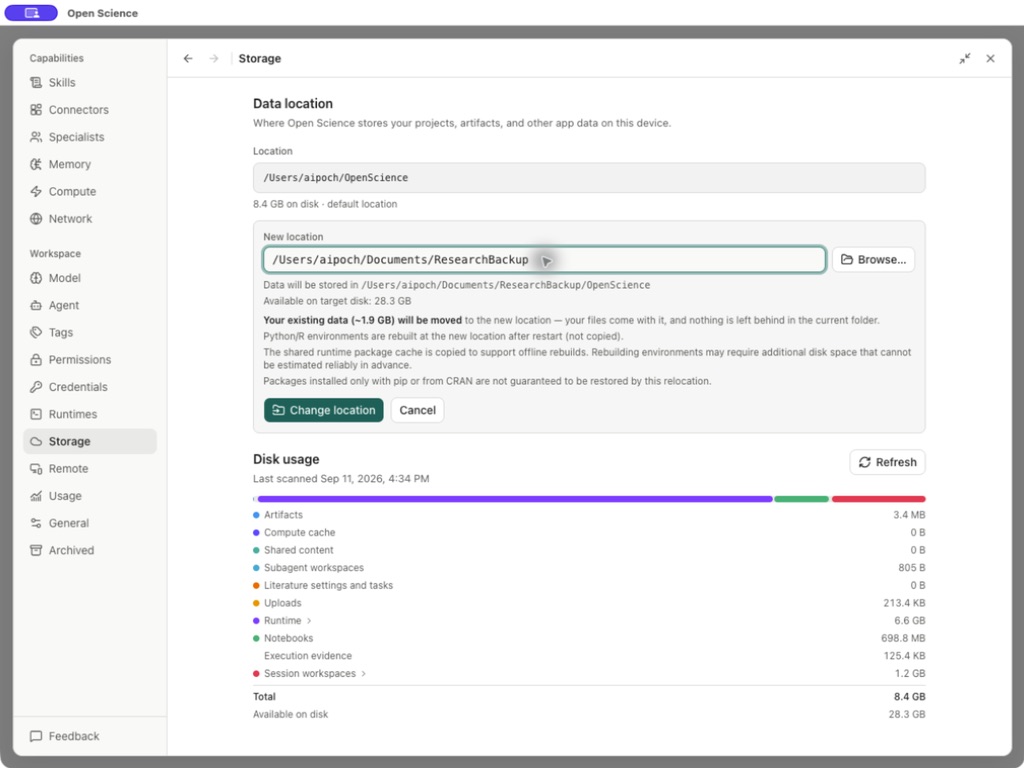Confirm with the Change location button

[x=324, y=410]
